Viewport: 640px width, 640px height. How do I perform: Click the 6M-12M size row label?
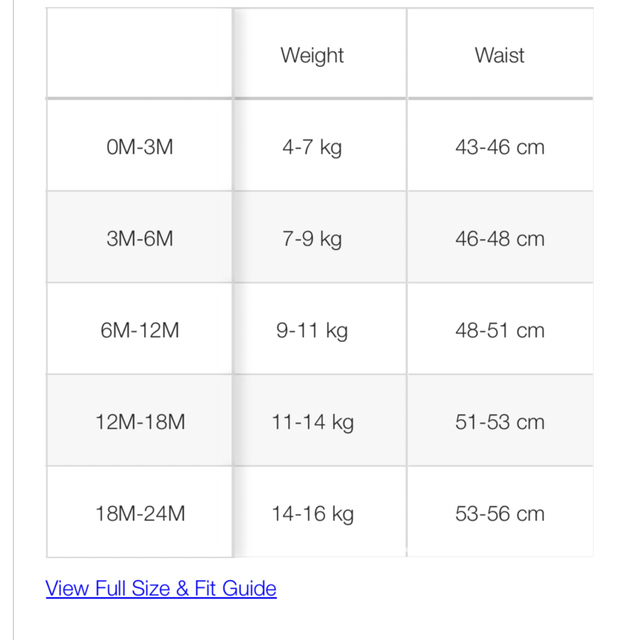coord(140,329)
